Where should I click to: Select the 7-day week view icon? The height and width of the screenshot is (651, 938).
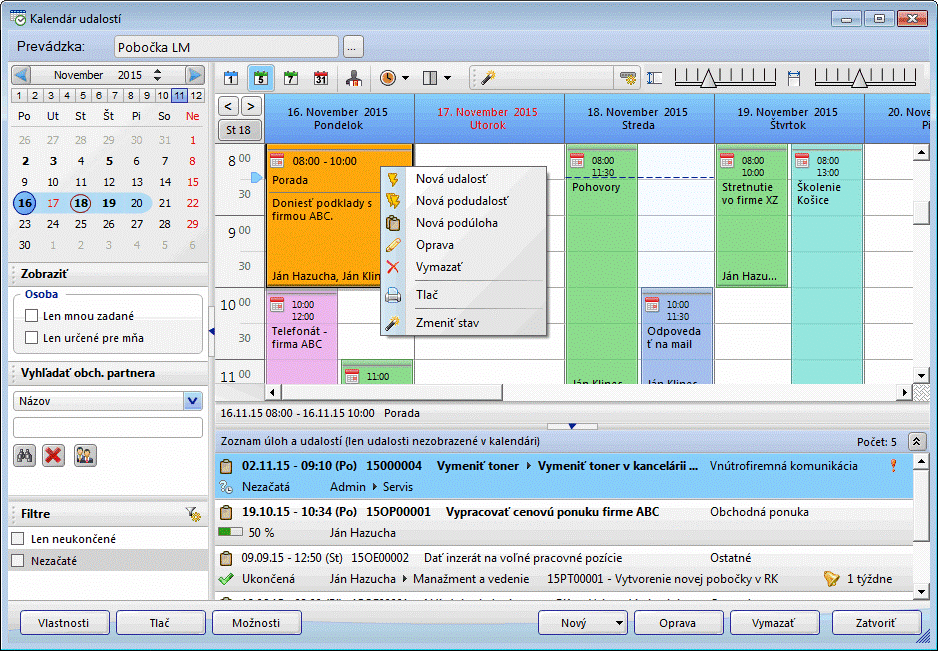(x=291, y=78)
